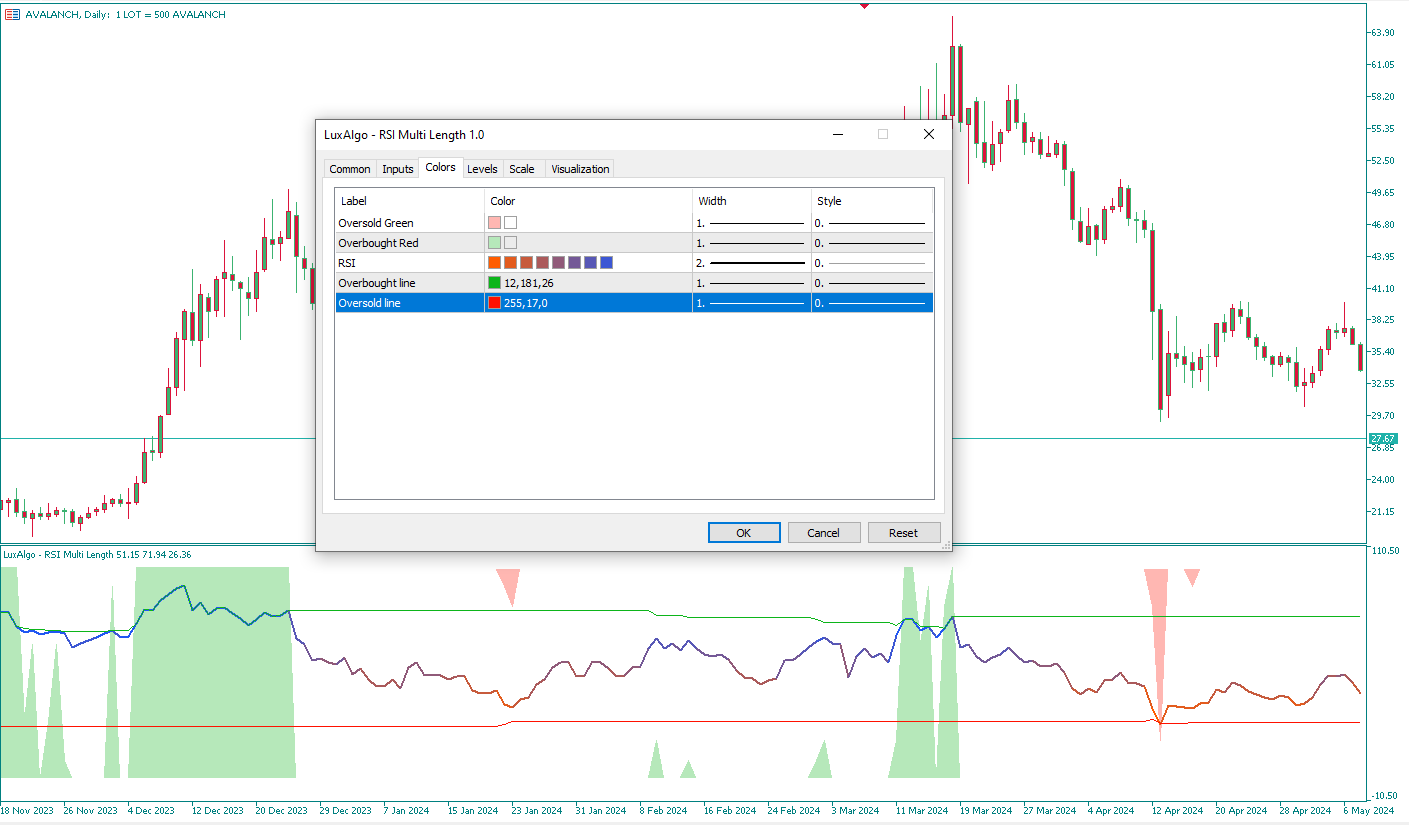This screenshot has width=1409, height=825.
Task: Click the red arrow marker above the chart
Action: point(864,5)
